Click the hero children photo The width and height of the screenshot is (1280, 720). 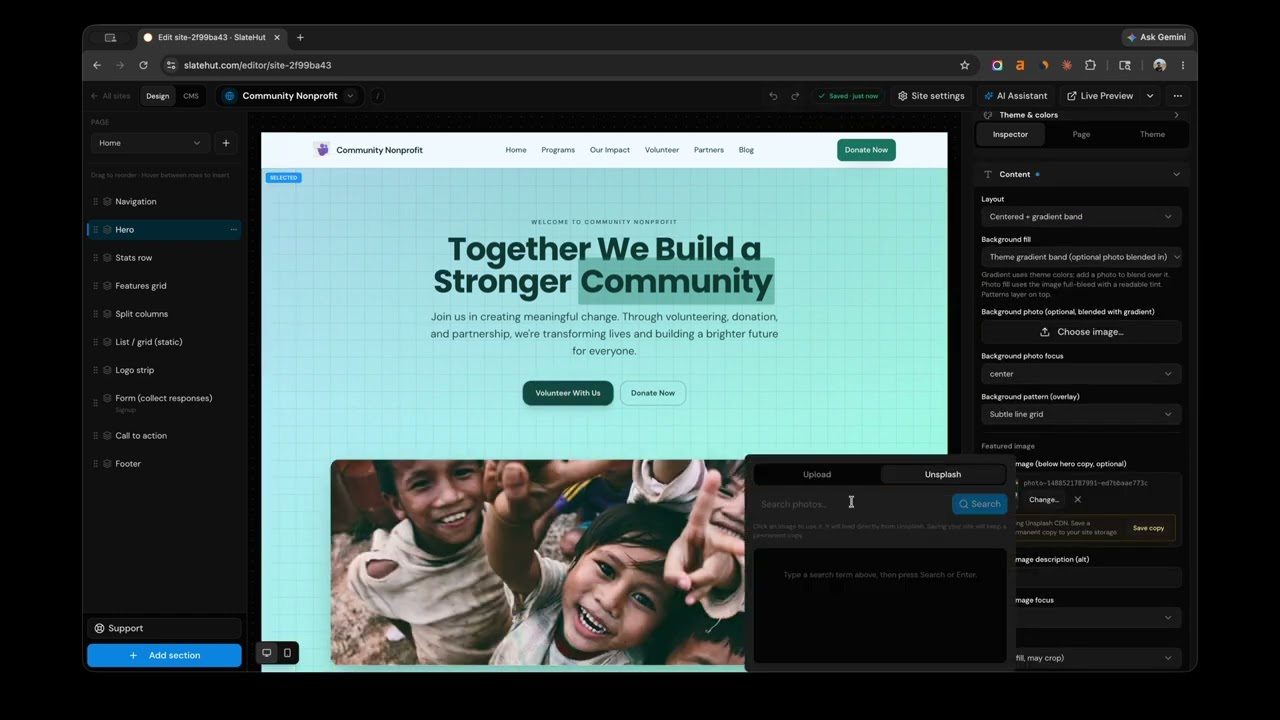(x=537, y=561)
